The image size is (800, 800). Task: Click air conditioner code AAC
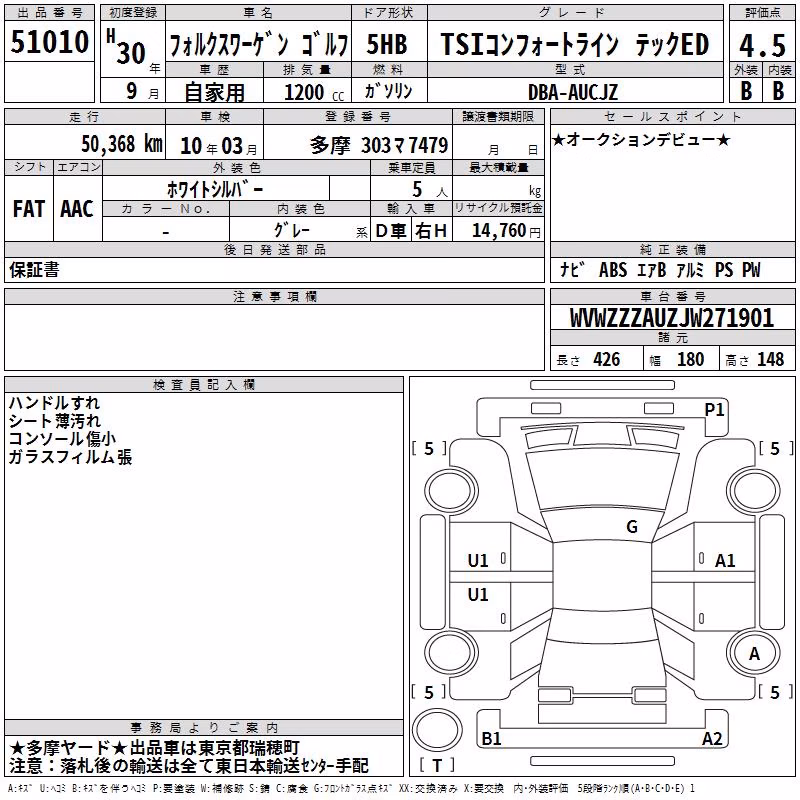(x=77, y=209)
